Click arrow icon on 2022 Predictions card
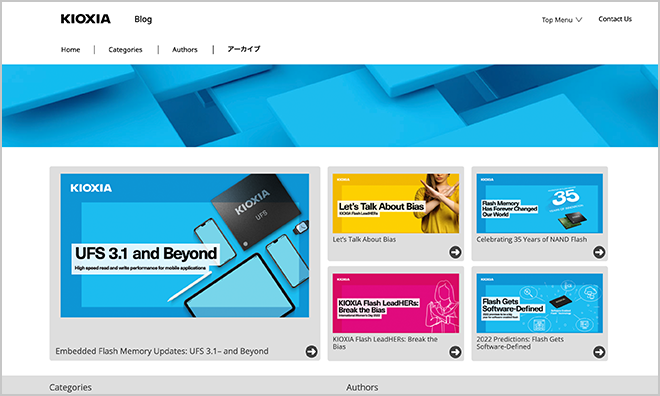Viewport: 660px width, 396px height. coord(599,352)
